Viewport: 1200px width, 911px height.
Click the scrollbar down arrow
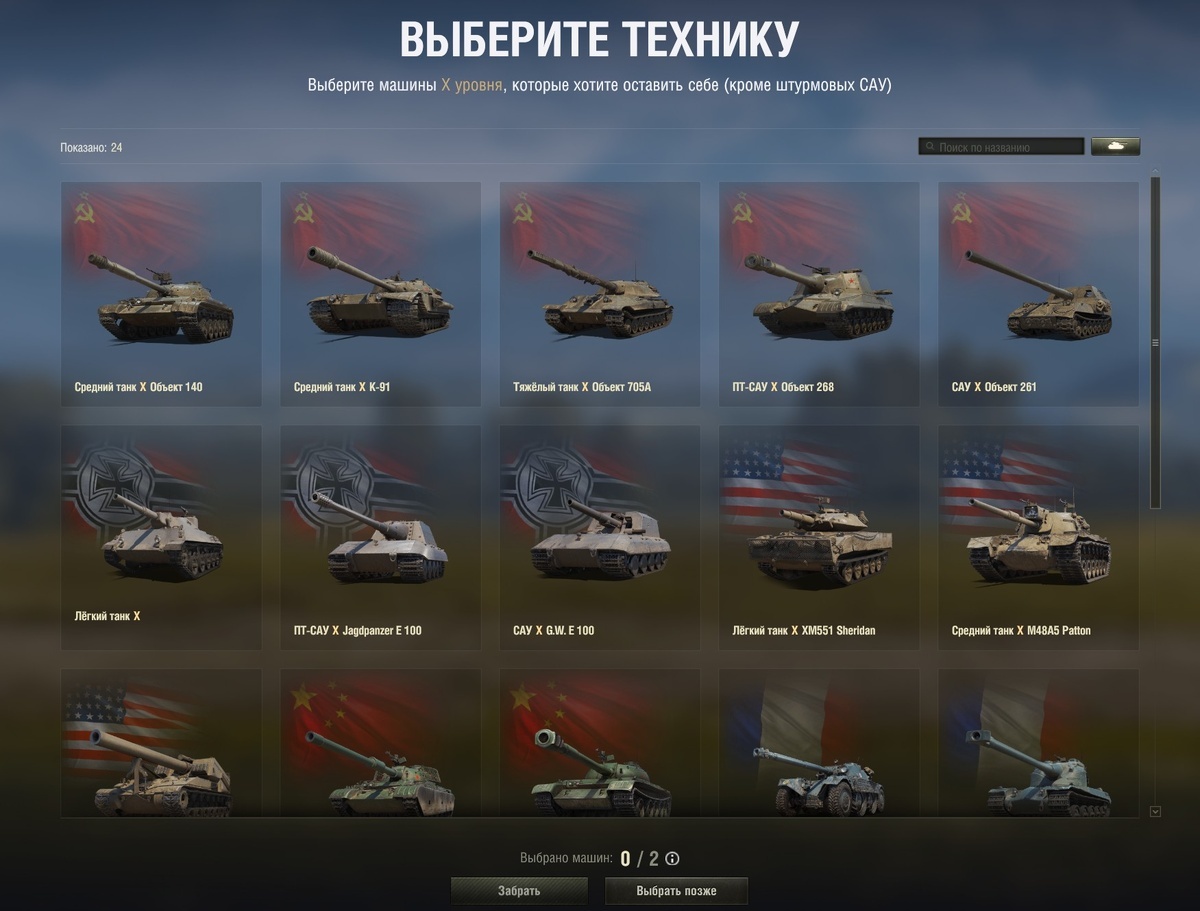pyautogui.click(x=1155, y=812)
